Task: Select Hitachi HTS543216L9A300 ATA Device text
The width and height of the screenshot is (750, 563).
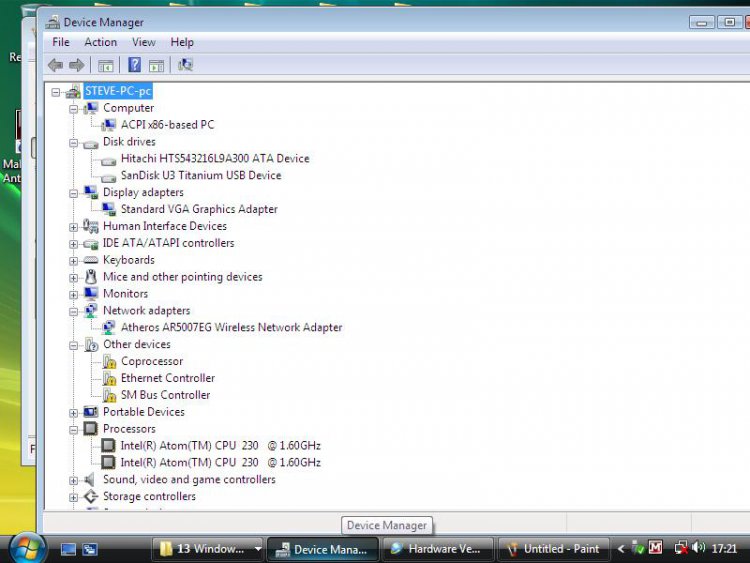Action: point(215,158)
